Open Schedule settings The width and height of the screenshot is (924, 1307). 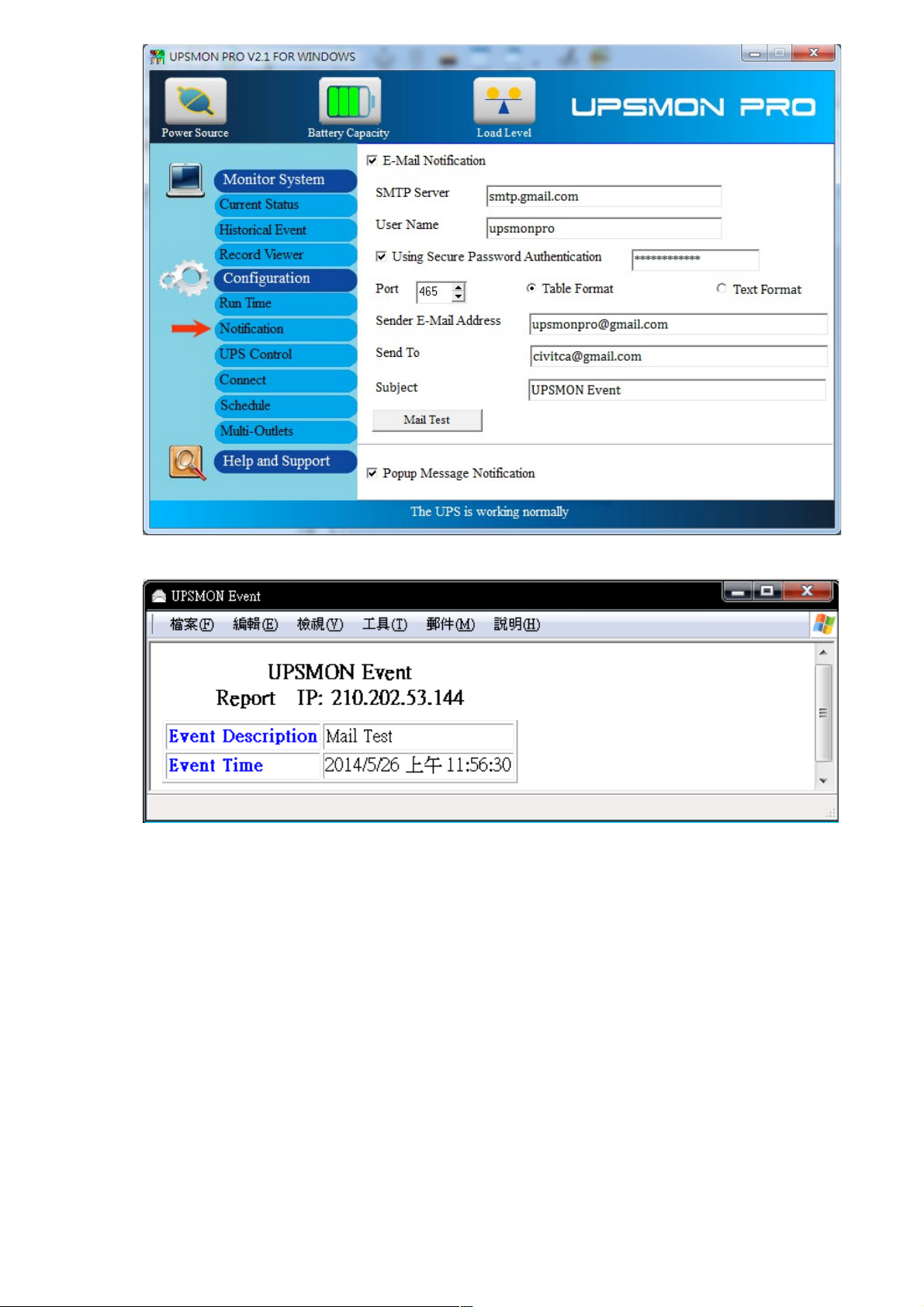286,406
